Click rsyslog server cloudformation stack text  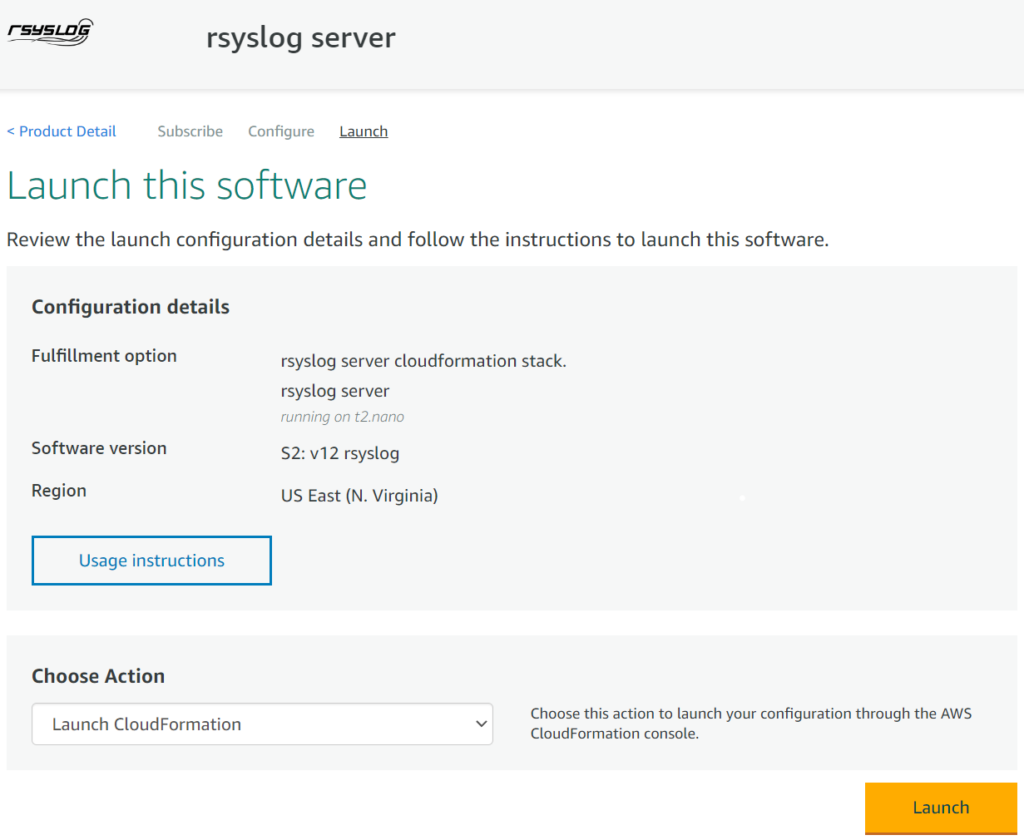coord(423,361)
